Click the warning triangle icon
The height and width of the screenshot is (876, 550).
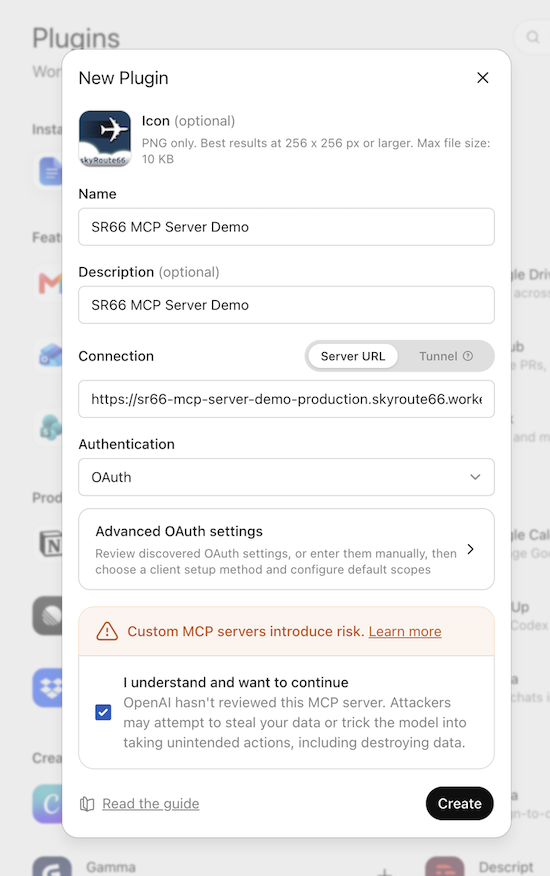pos(107,631)
